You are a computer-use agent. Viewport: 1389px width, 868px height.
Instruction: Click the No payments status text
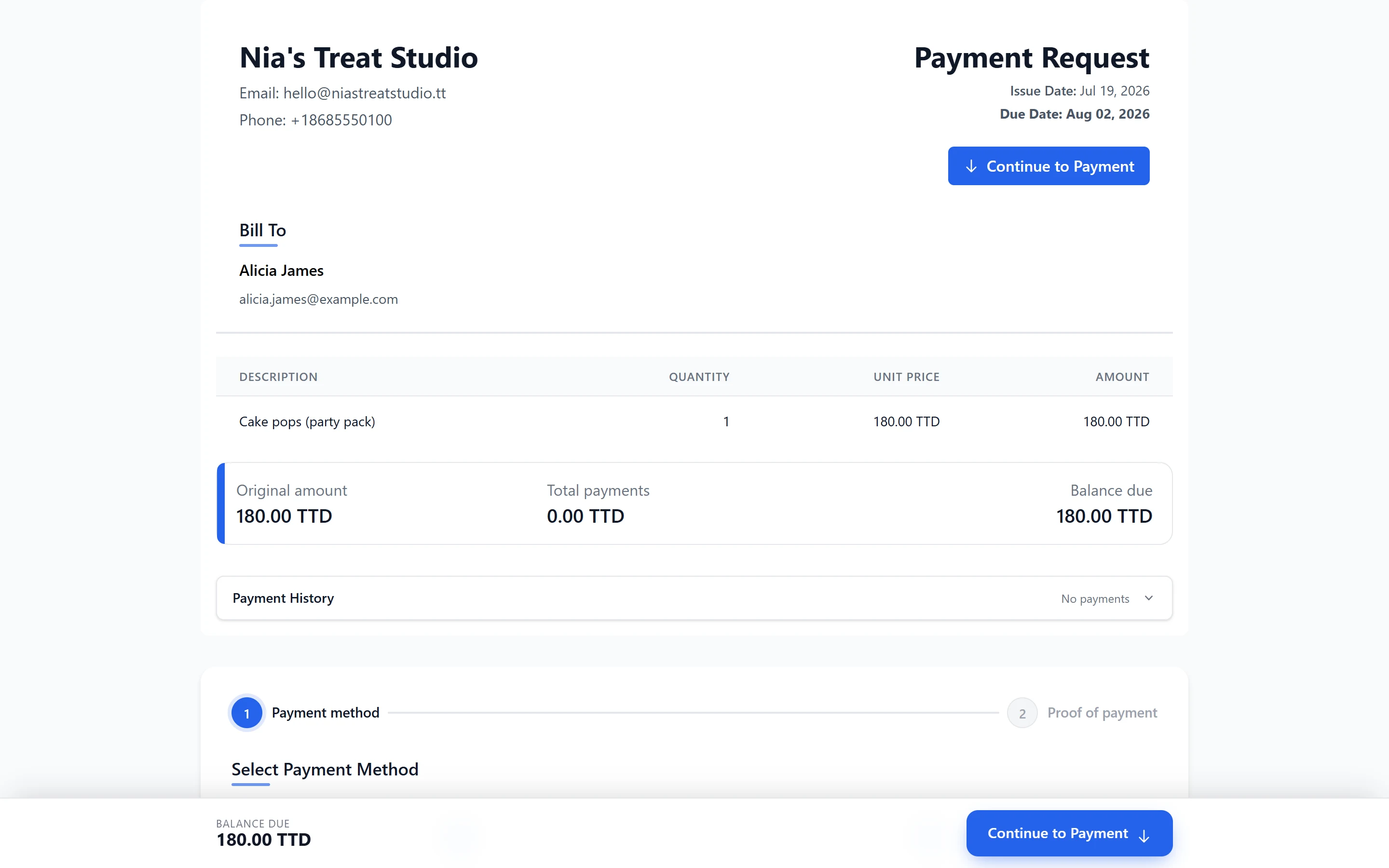coord(1094,599)
